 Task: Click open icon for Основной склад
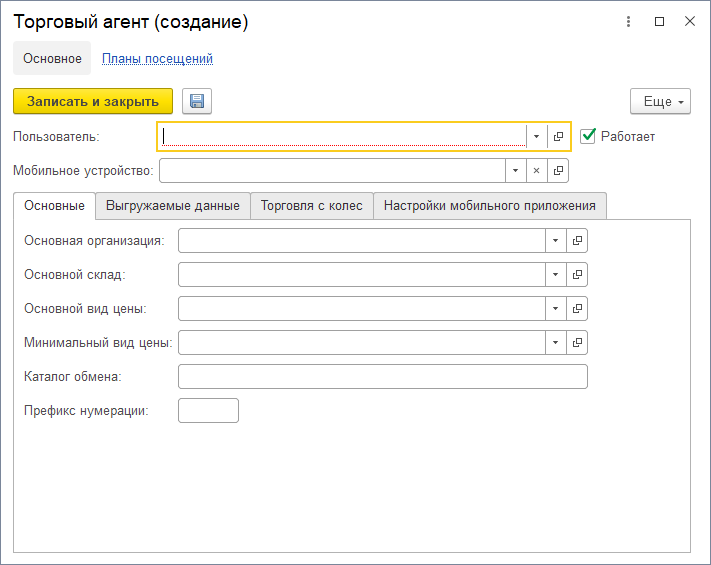(577, 275)
